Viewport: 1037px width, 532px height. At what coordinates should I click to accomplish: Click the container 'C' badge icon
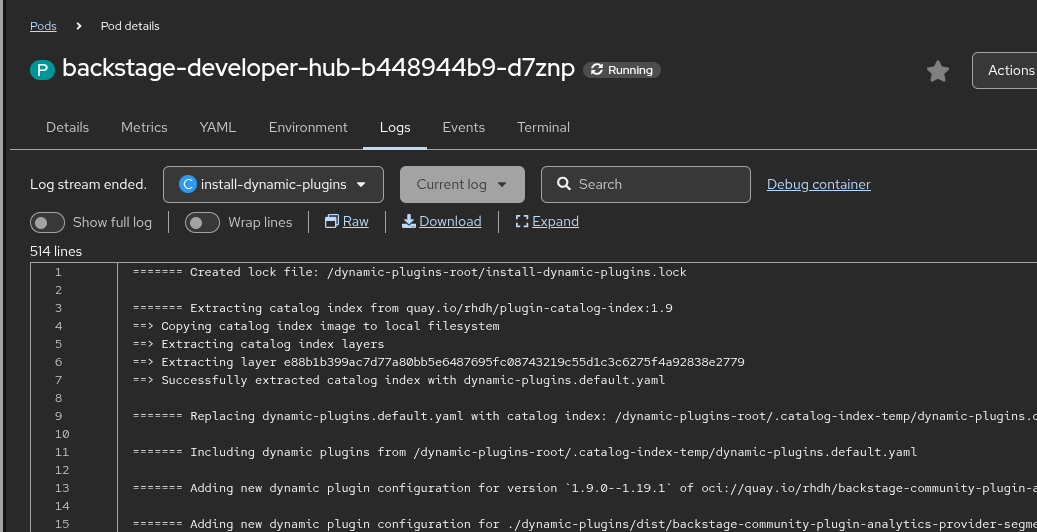(188, 184)
